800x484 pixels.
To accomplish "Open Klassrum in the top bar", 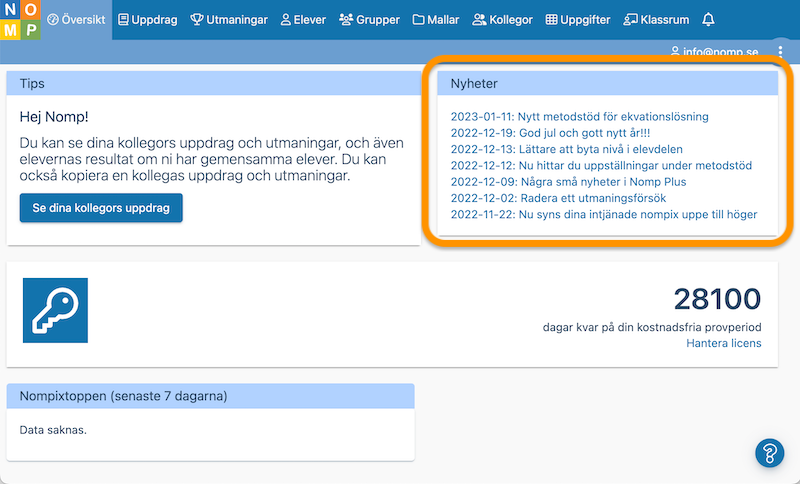I will 656,20.
